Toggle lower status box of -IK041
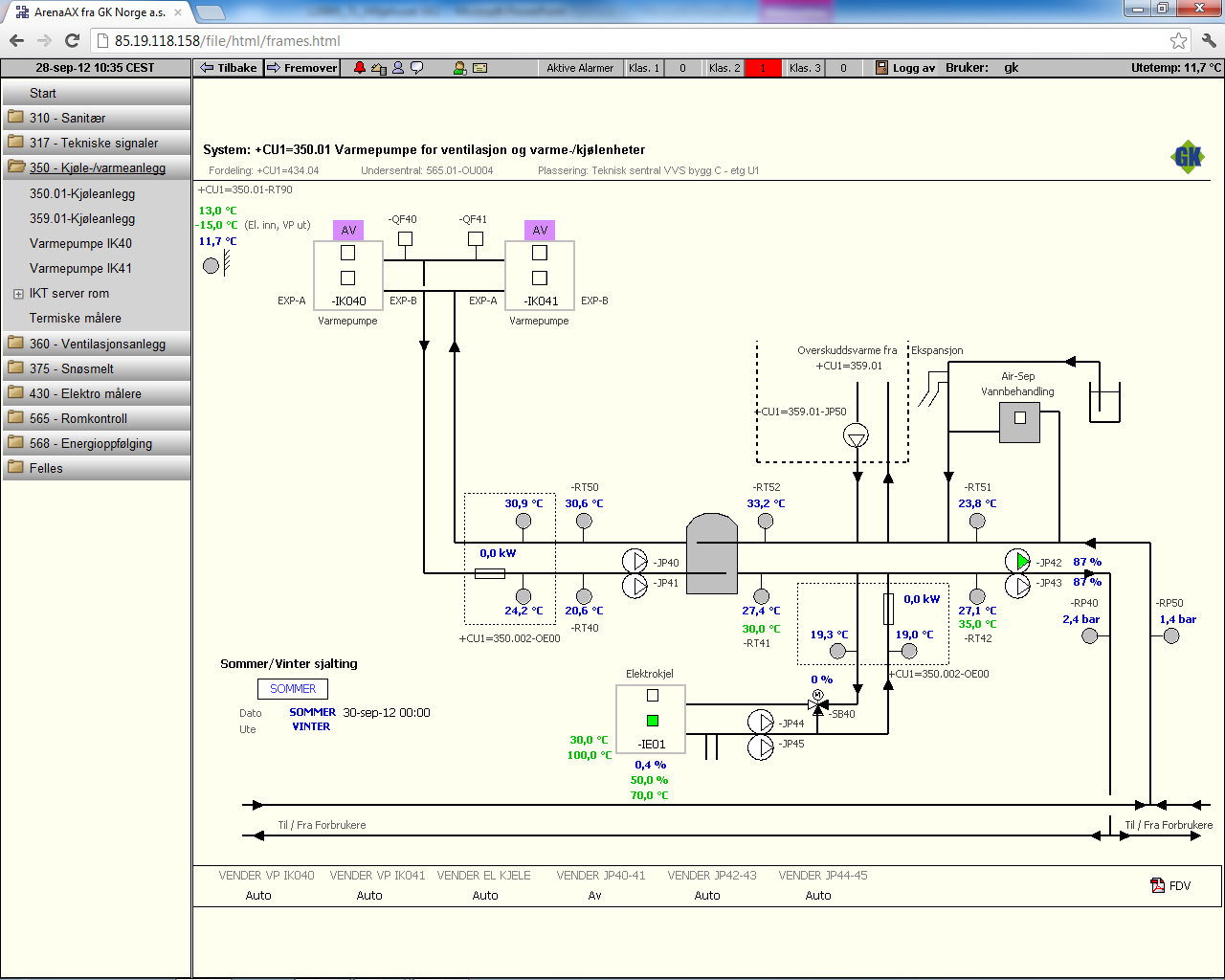The image size is (1225, 980). (540, 278)
